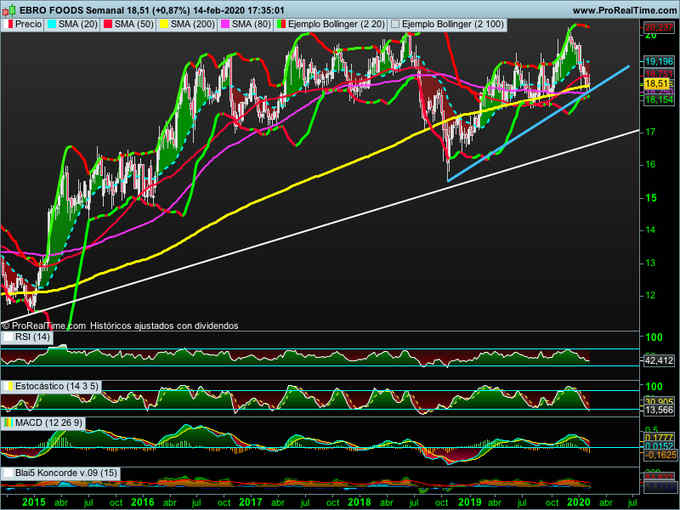Click the RSI panel 100 scale label
The width and height of the screenshot is (680, 510).
pyautogui.click(x=654, y=337)
